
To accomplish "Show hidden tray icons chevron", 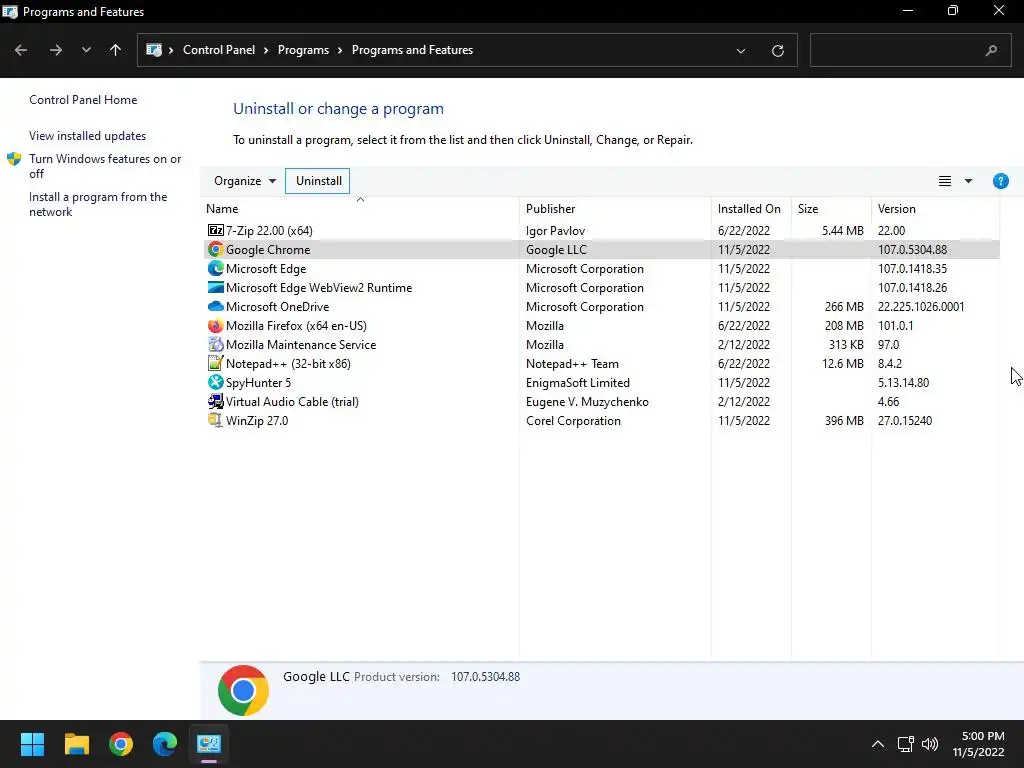I will (x=878, y=744).
